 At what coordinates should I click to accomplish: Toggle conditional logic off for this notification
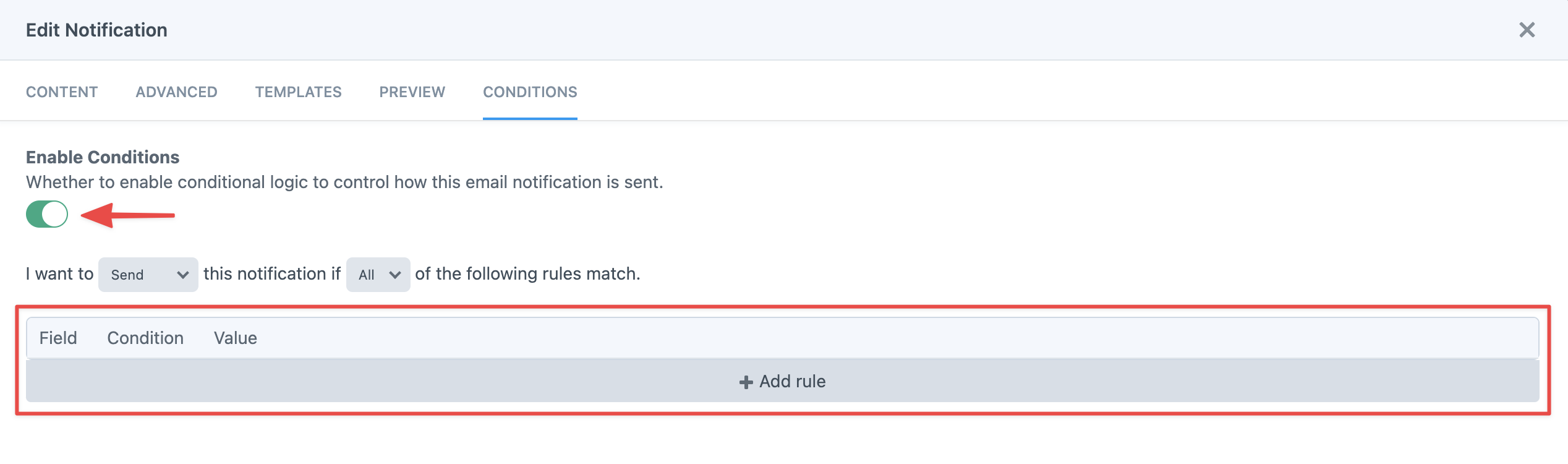tap(47, 214)
